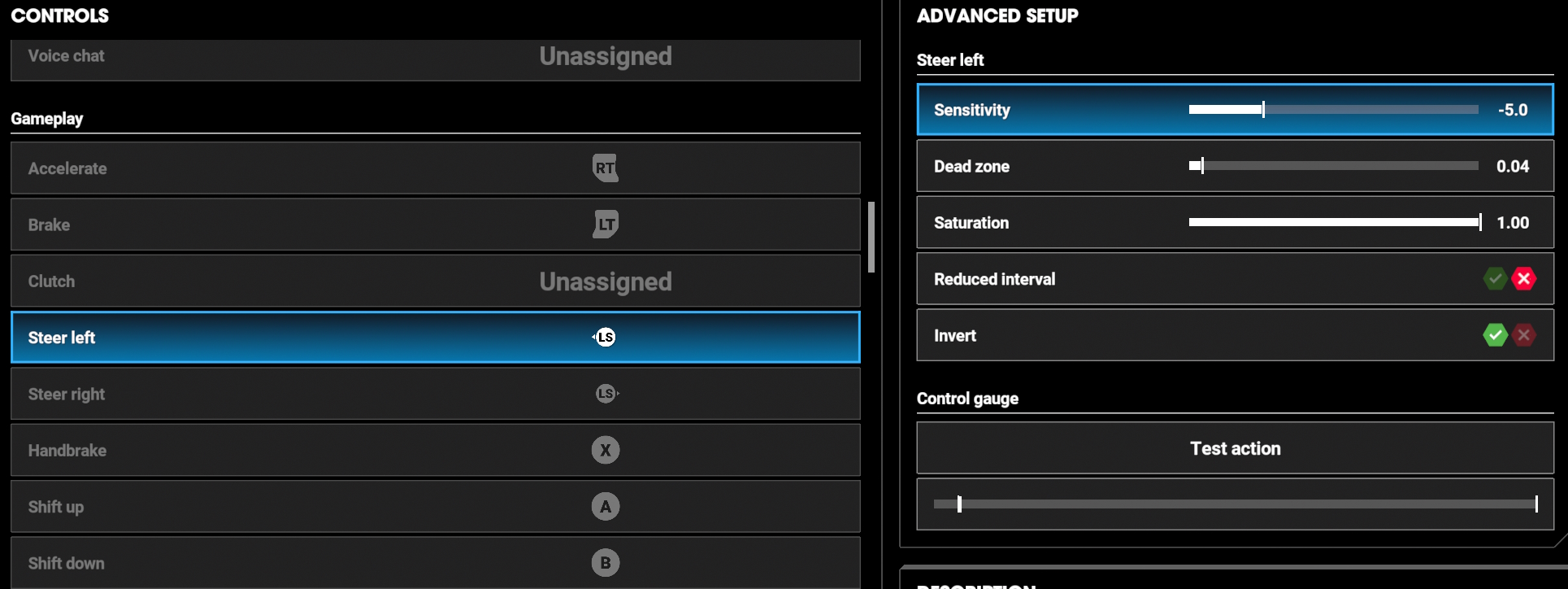Click the B button icon for Shift down
Viewport: 1568px width, 589px height.
[606, 563]
